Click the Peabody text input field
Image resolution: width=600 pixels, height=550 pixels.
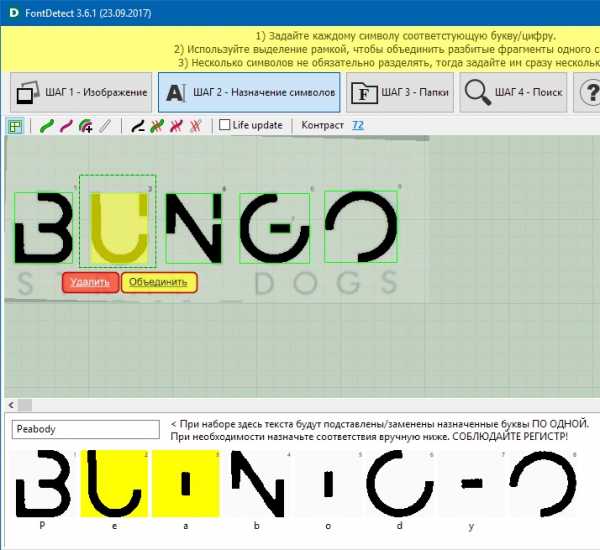(x=86, y=429)
